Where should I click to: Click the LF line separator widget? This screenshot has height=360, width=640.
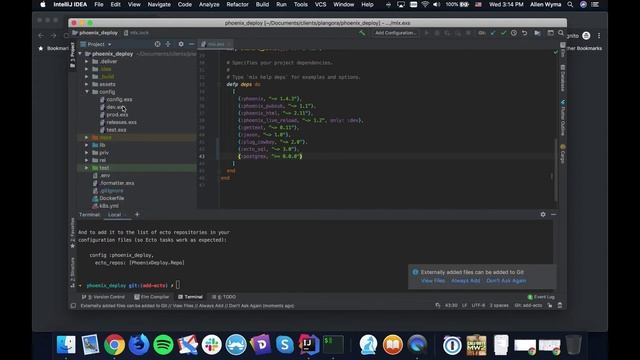click(464, 305)
